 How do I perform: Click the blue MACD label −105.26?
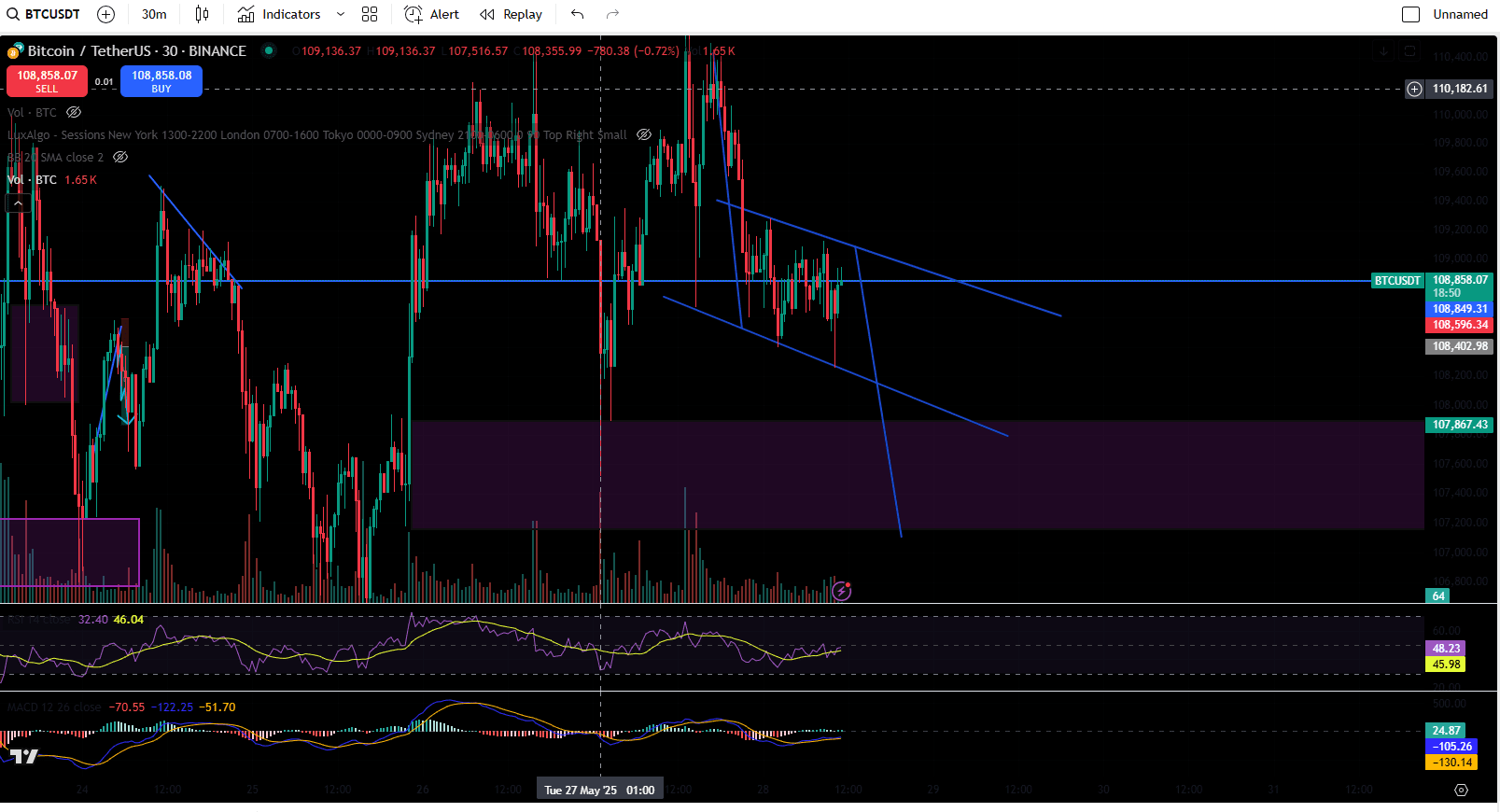tap(1451, 747)
